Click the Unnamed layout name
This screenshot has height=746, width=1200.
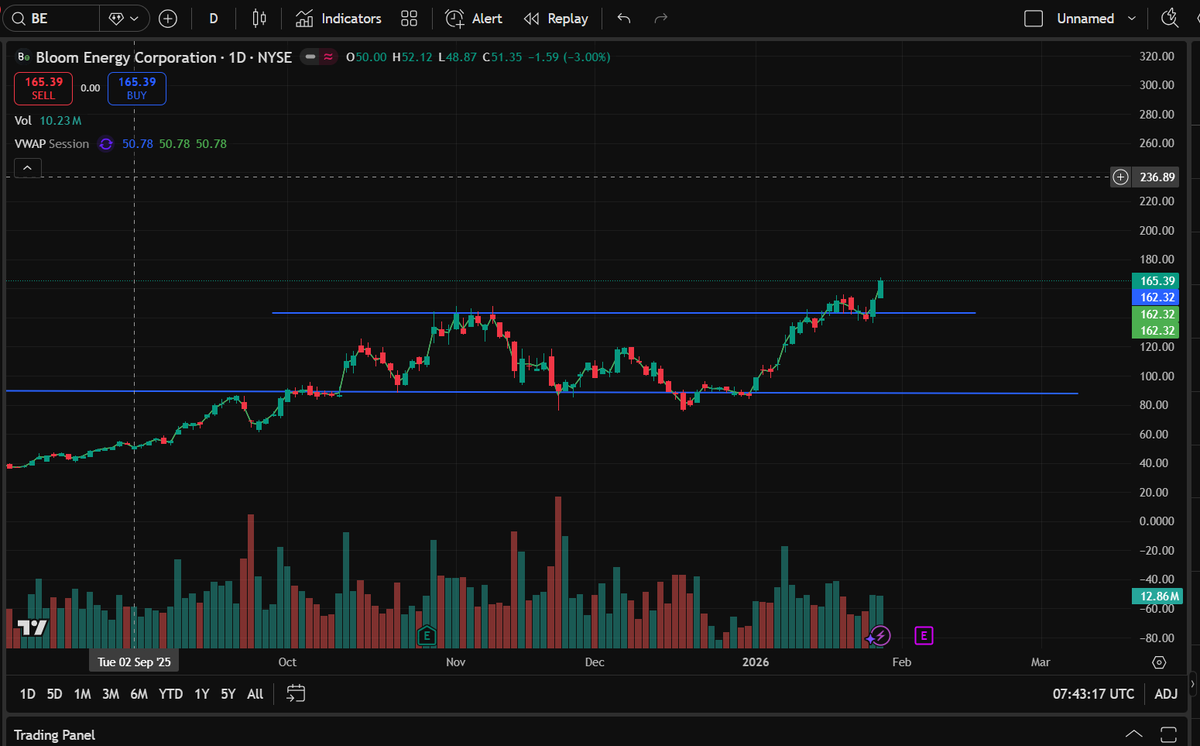pyautogui.click(x=1085, y=18)
